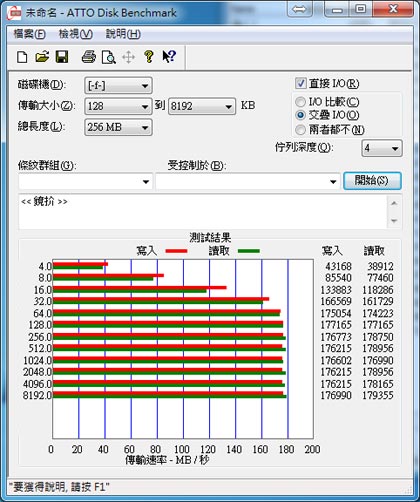This screenshot has height=502, width=420.
Task: Click write value 43168
Action: 338,266
